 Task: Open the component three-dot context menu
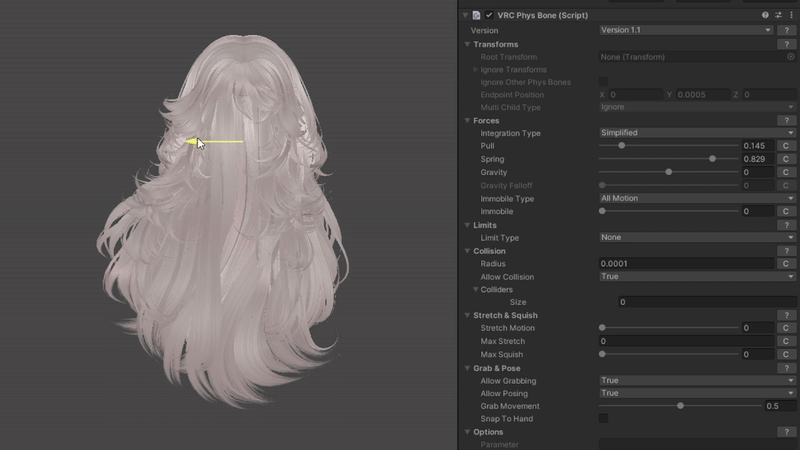click(x=791, y=15)
